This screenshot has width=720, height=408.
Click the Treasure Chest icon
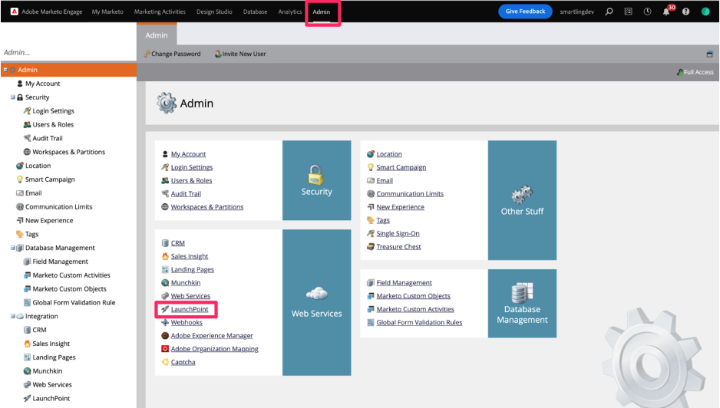(371, 246)
